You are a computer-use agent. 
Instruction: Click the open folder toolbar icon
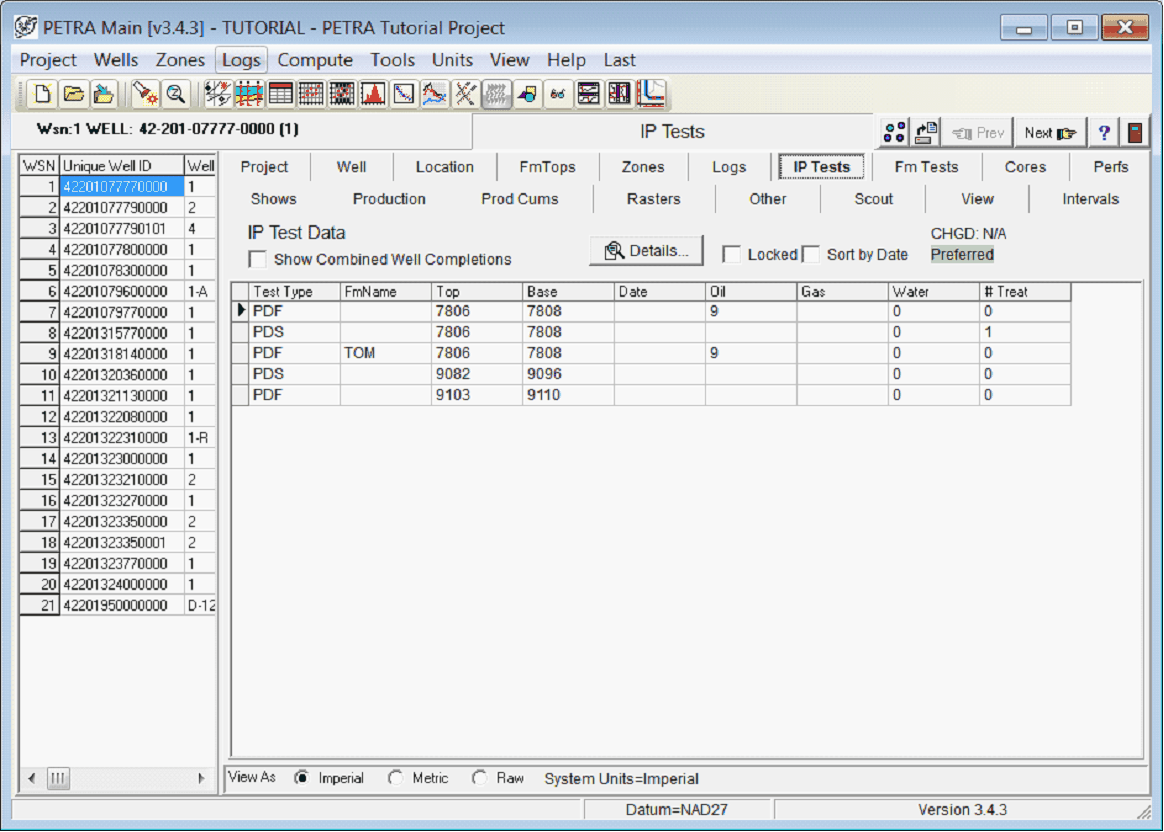click(73, 94)
